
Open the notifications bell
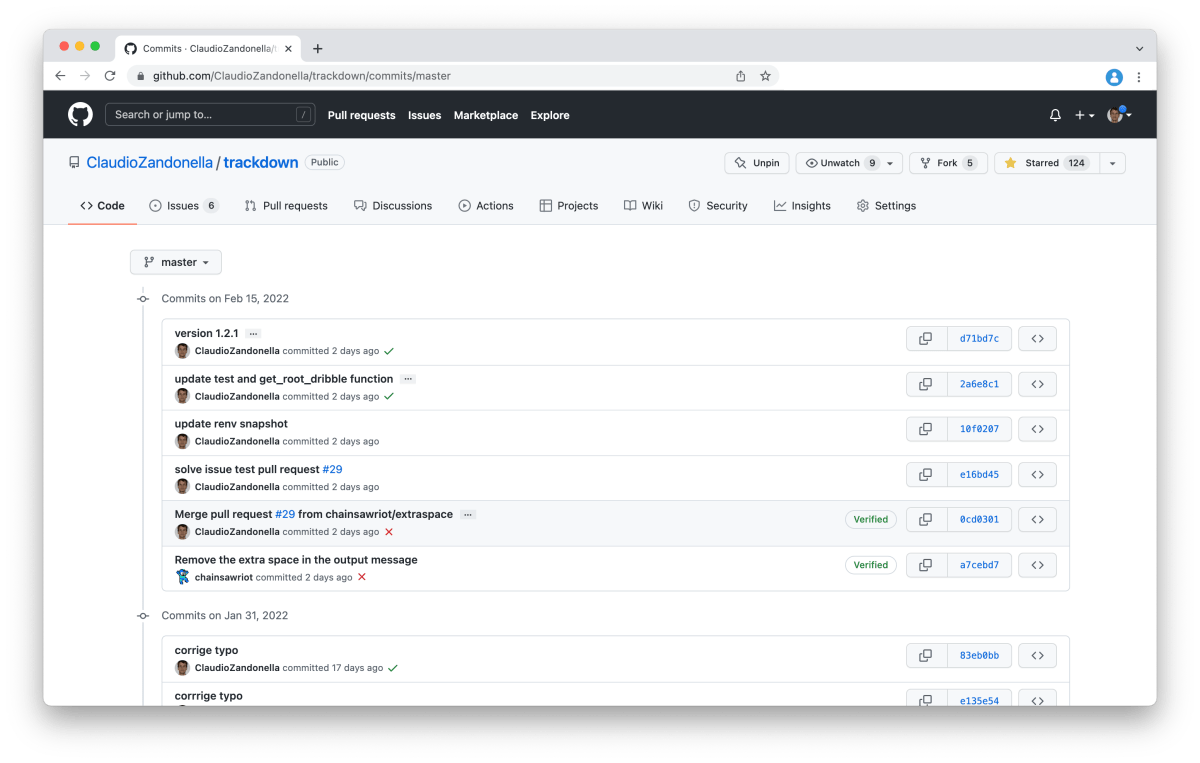(1055, 115)
